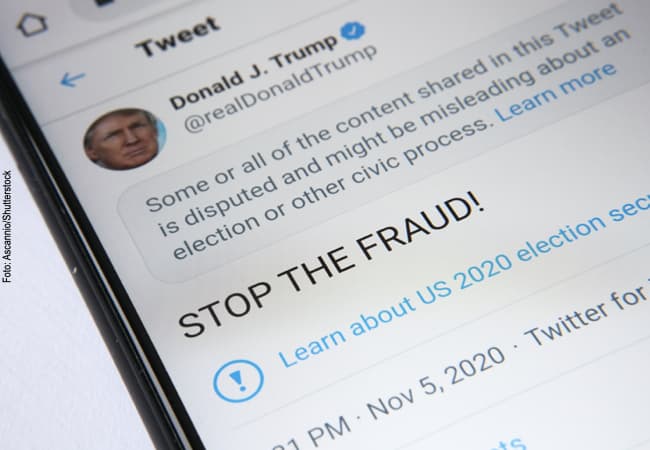This screenshot has height=450, width=650.
Task: Click the Nov 5, 2020 date
Action: coord(436,382)
